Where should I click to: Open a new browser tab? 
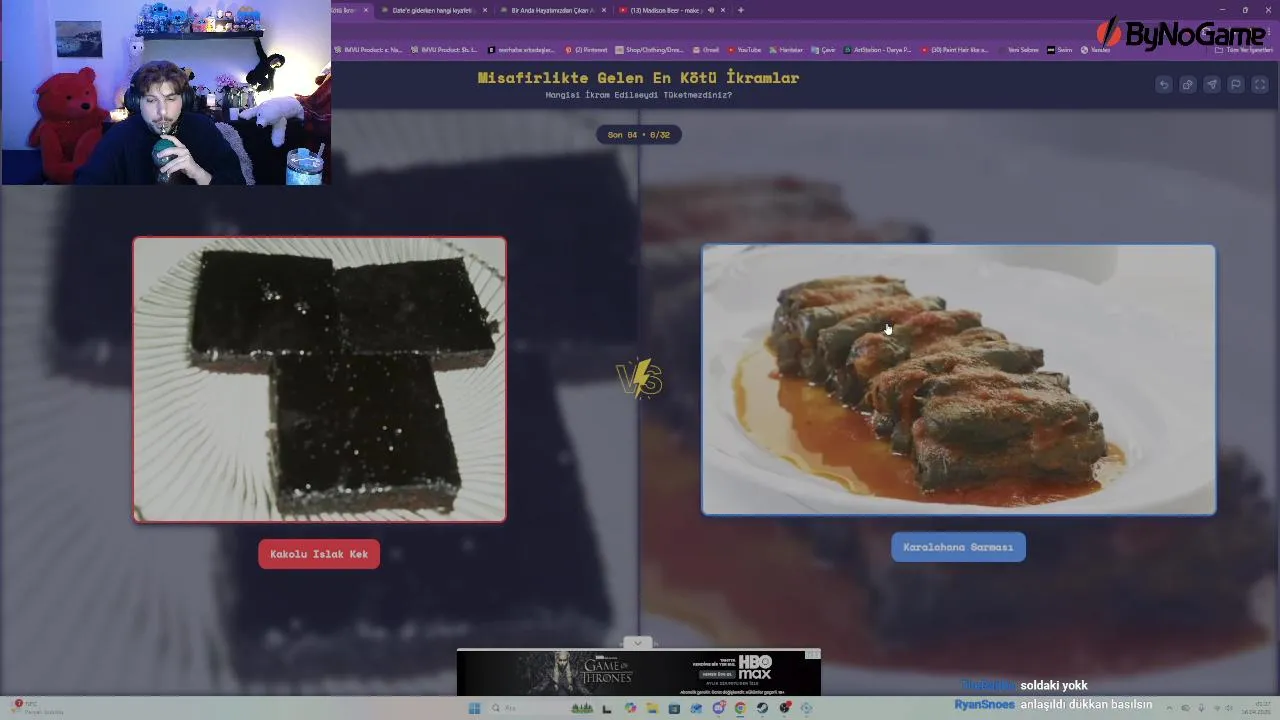pos(741,10)
